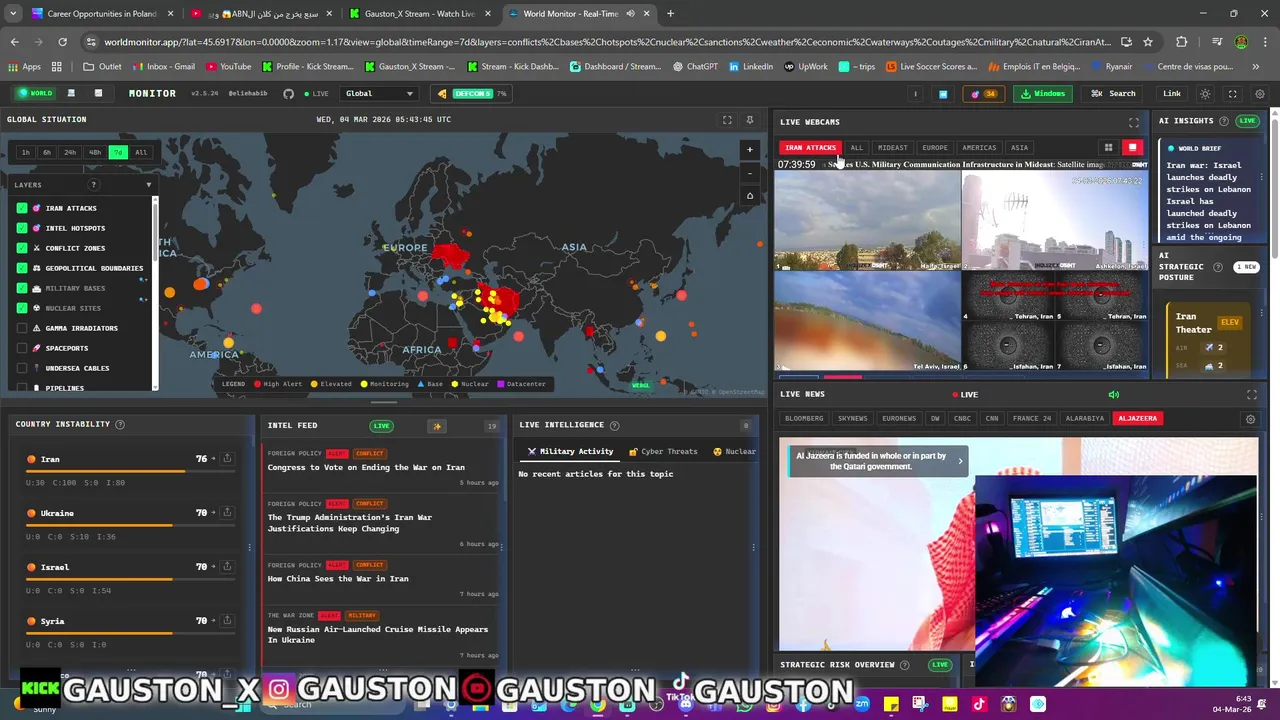Open the Chrome tab search dropdown
Image resolution: width=1280 pixels, height=720 pixels.
(x=15, y=14)
